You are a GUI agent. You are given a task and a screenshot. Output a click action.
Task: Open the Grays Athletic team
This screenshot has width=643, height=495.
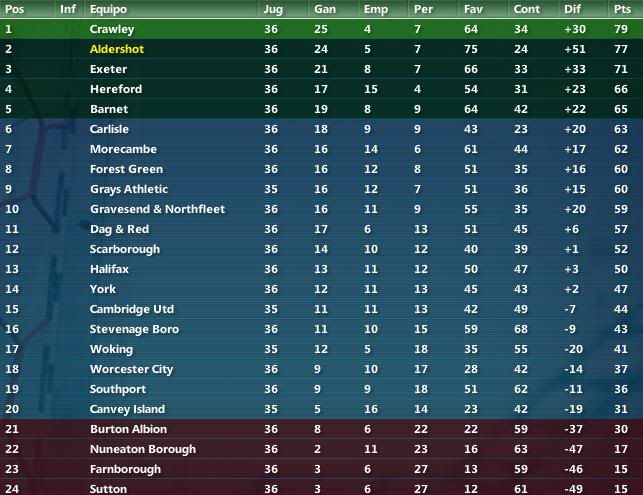tap(129, 189)
